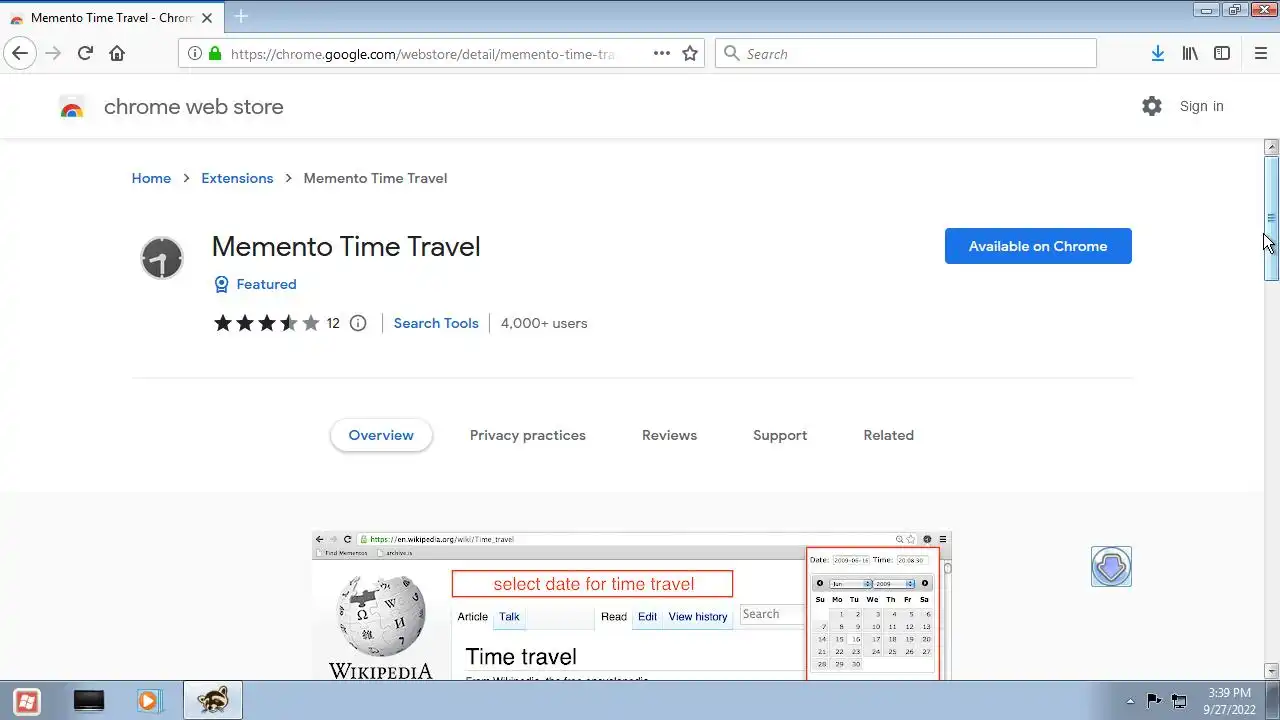Click the browser forward arrow

coord(53,54)
